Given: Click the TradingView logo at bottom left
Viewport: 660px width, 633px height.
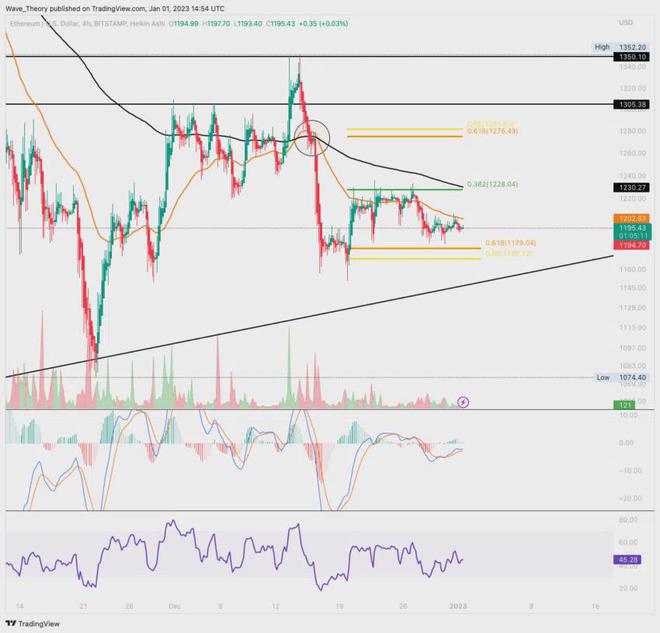Looking at the screenshot, I should [x=33, y=623].
